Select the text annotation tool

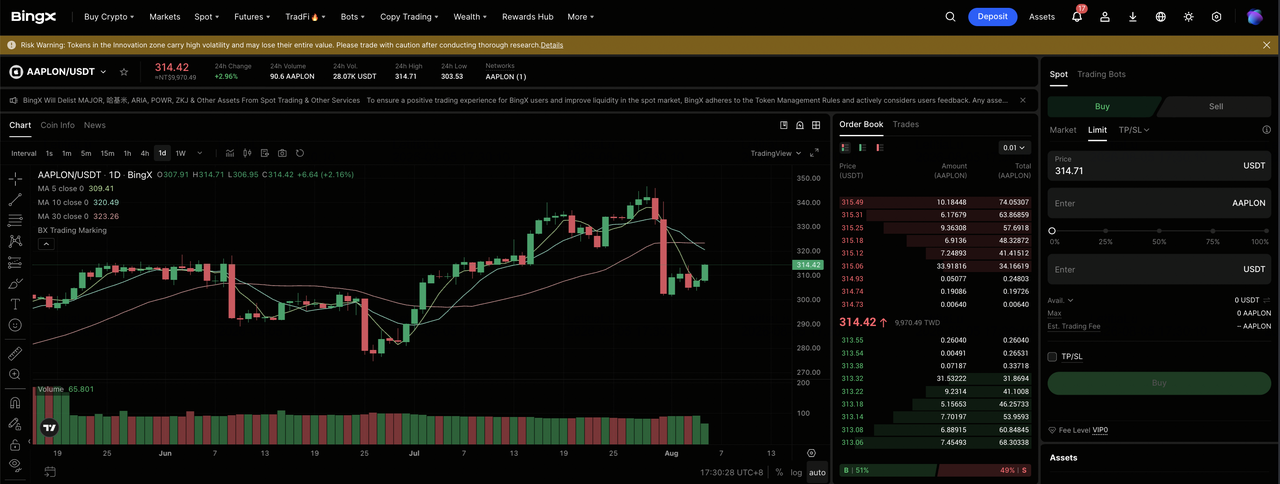point(15,304)
